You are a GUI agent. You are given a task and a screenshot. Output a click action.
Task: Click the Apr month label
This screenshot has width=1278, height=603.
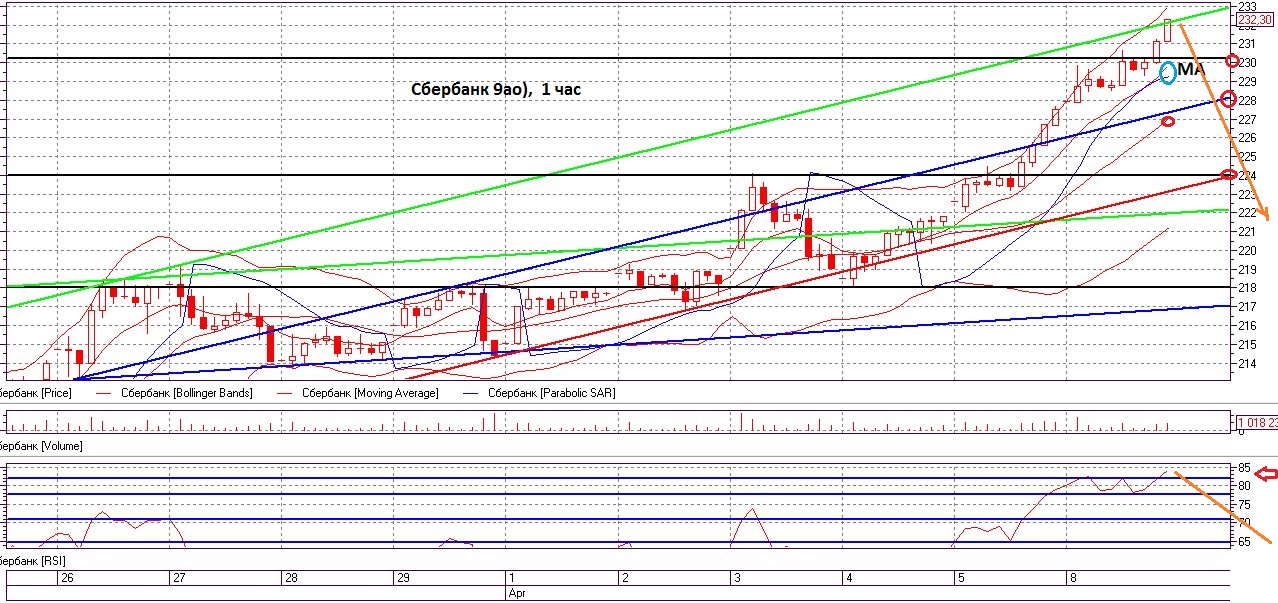(x=517, y=593)
